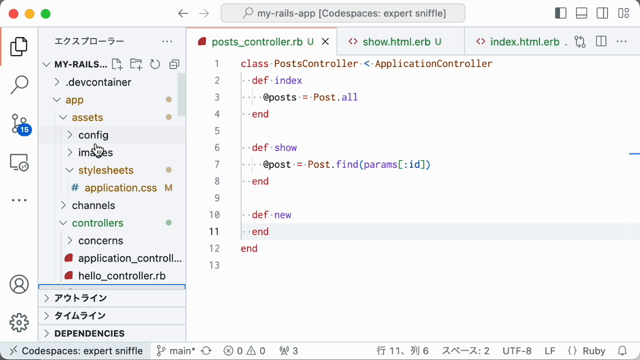Open the Search view in activity bar
Viewport: 640px width, 360px height.
pyautogui.click(x=19, y=85)
